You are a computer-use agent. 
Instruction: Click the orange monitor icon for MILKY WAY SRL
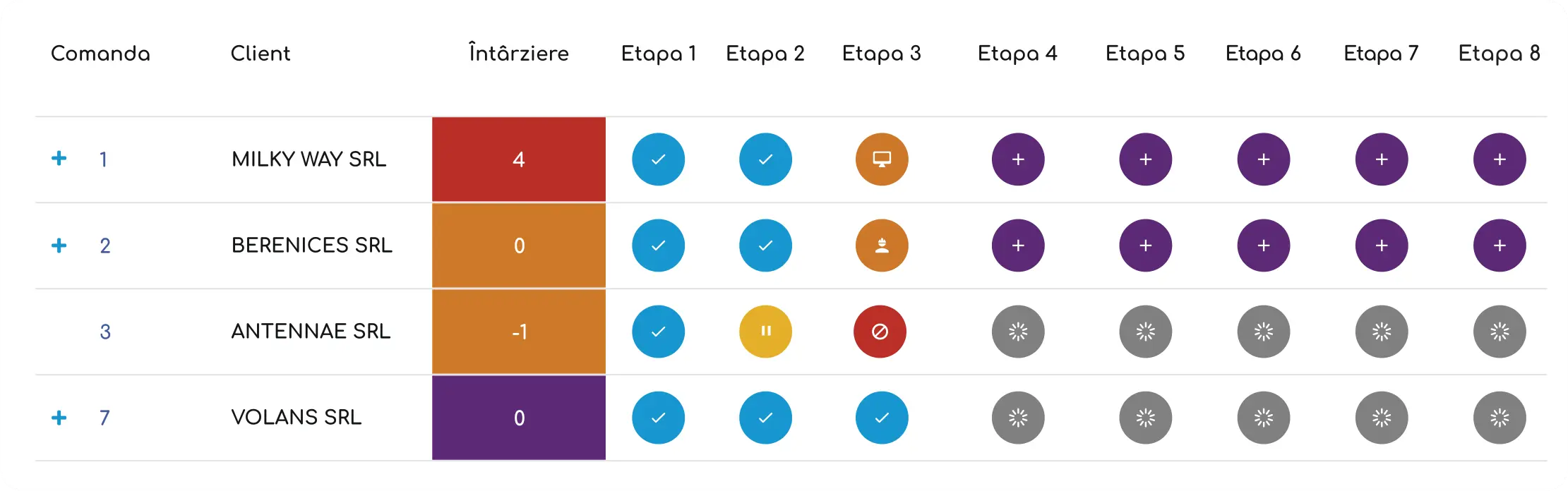tap(882, 159)
